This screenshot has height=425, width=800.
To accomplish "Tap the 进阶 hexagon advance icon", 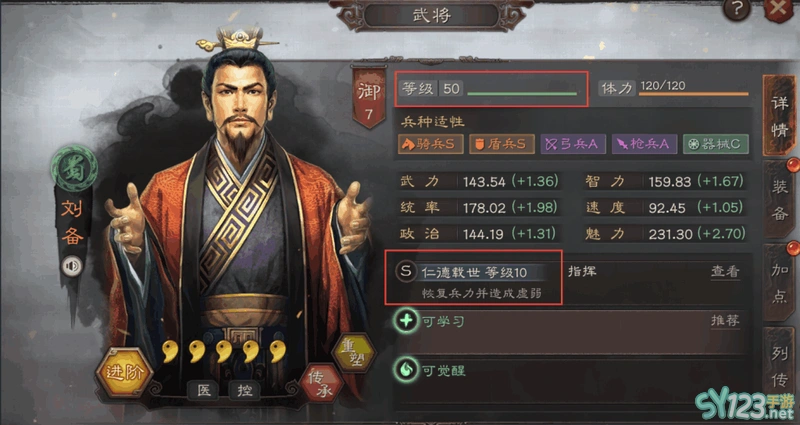I will click(124, 372).
